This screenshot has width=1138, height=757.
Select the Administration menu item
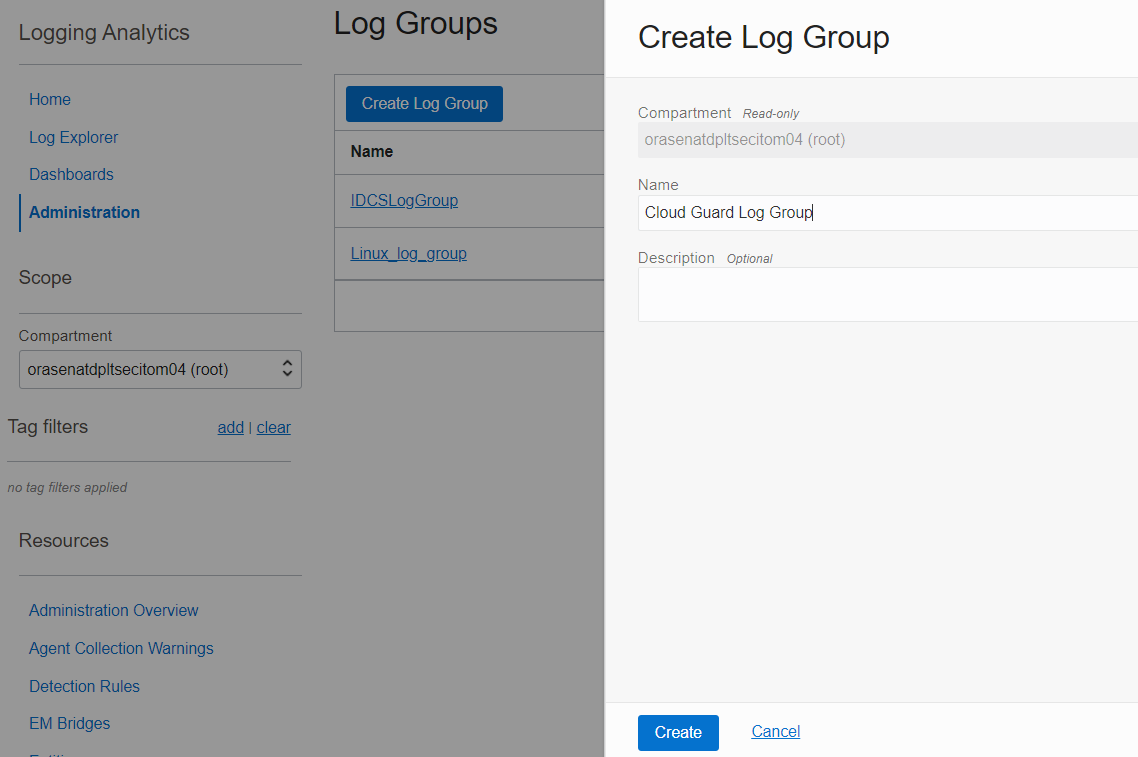coord(84,212)
